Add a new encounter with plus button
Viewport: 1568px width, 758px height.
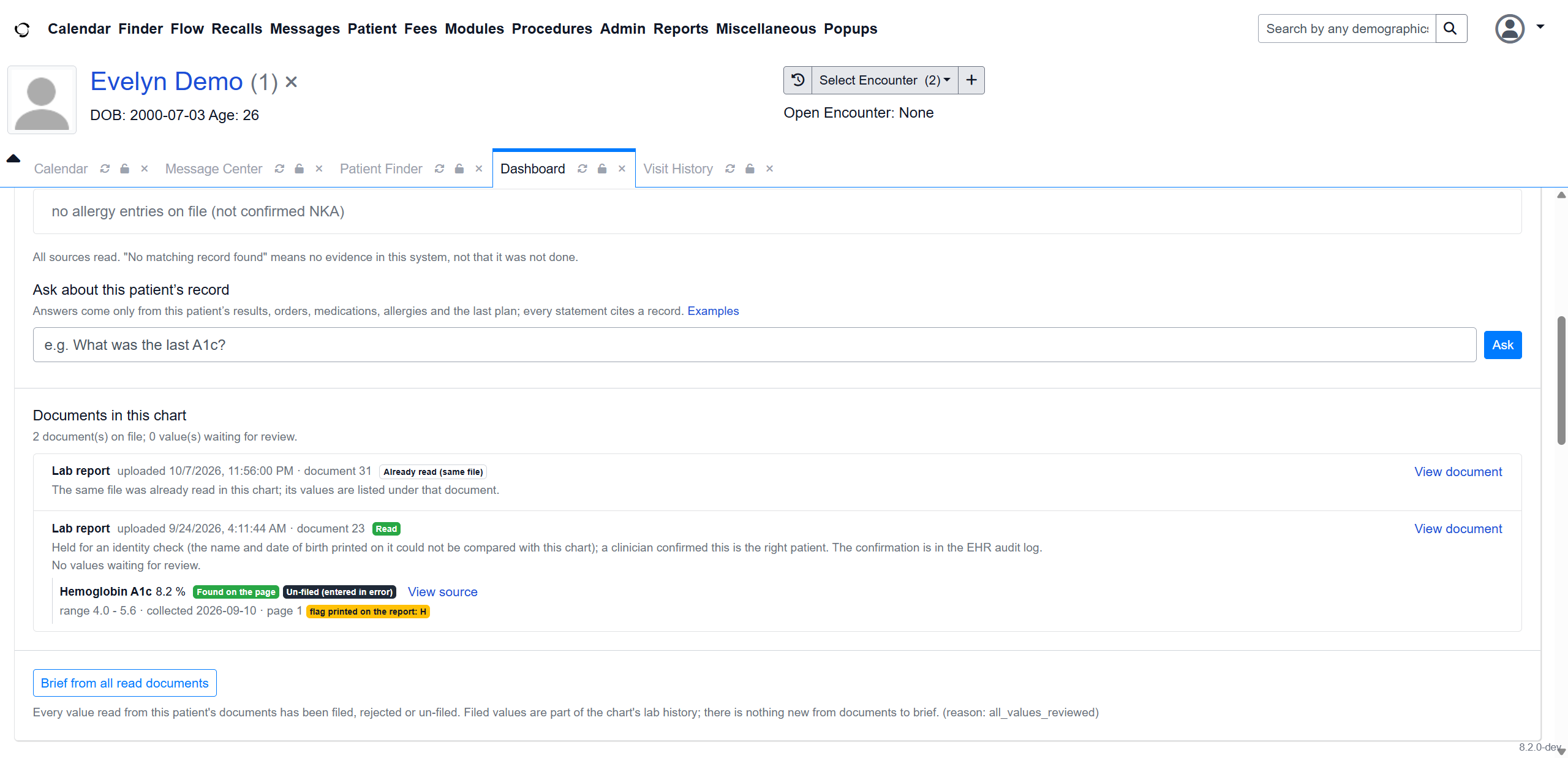[x=971, y=80]
